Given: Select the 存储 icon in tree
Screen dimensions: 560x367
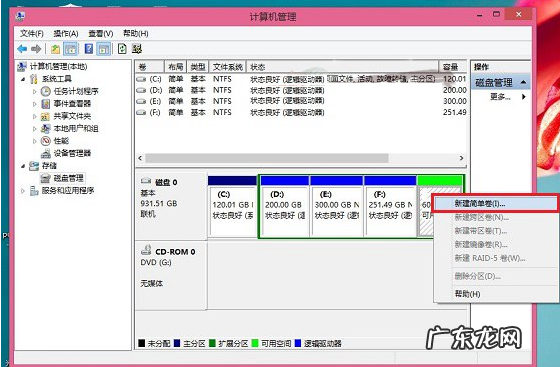Looking at the screenshot, I should pyautogui.click(x=34, y=166).
